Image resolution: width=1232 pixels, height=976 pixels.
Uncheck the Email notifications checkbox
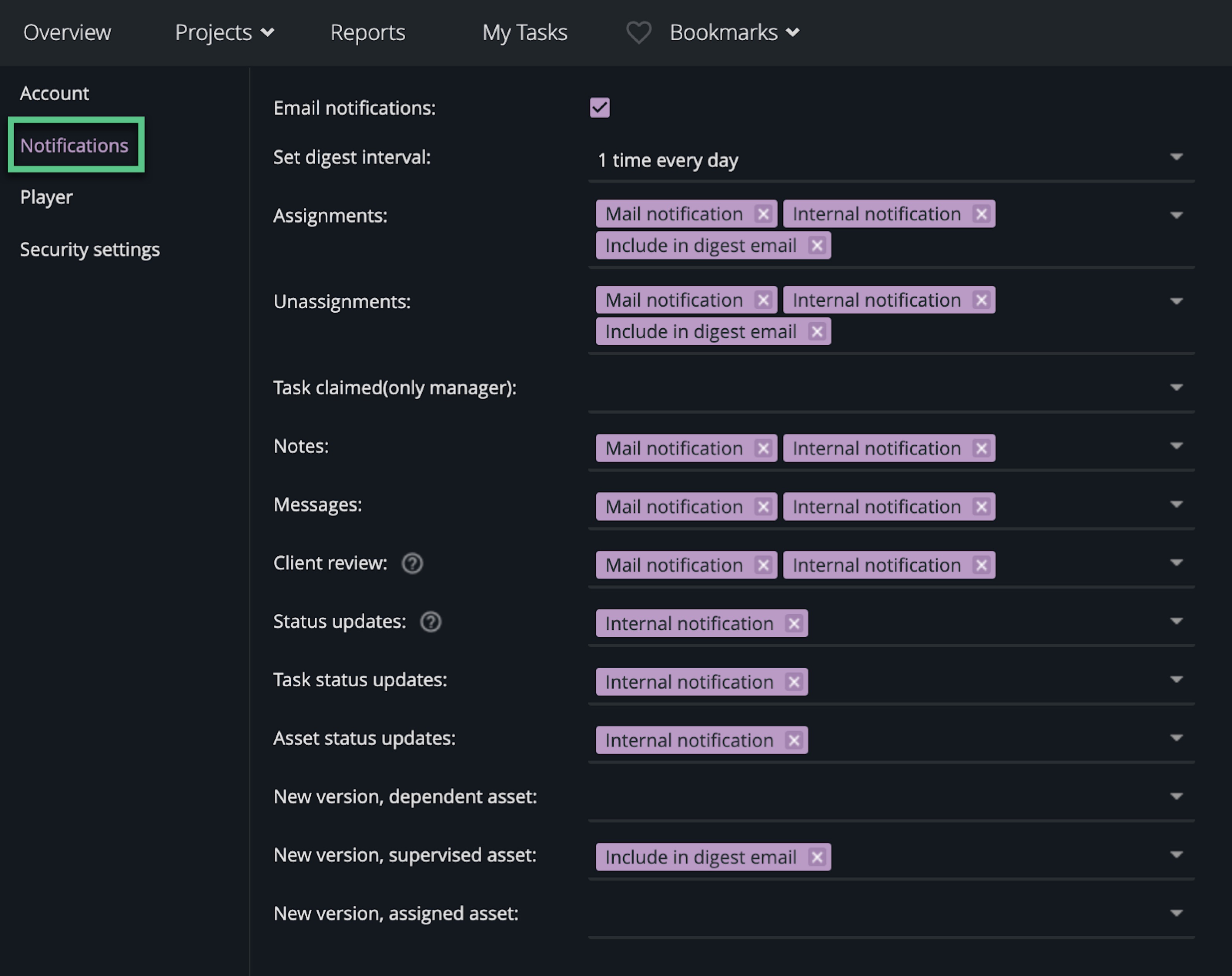click(599, 107)
